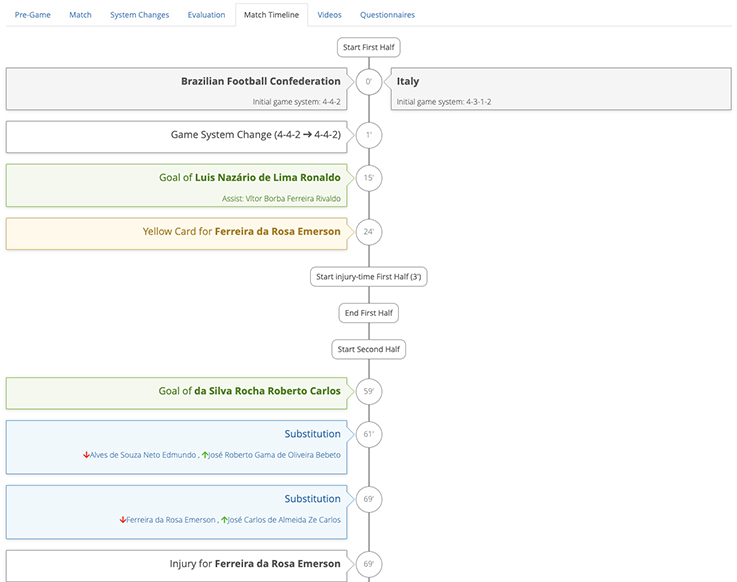This screenshot has width=737, height=582.
Task: Open Injury for Ferreira da Rosa Emerson event
Action: 176,566
